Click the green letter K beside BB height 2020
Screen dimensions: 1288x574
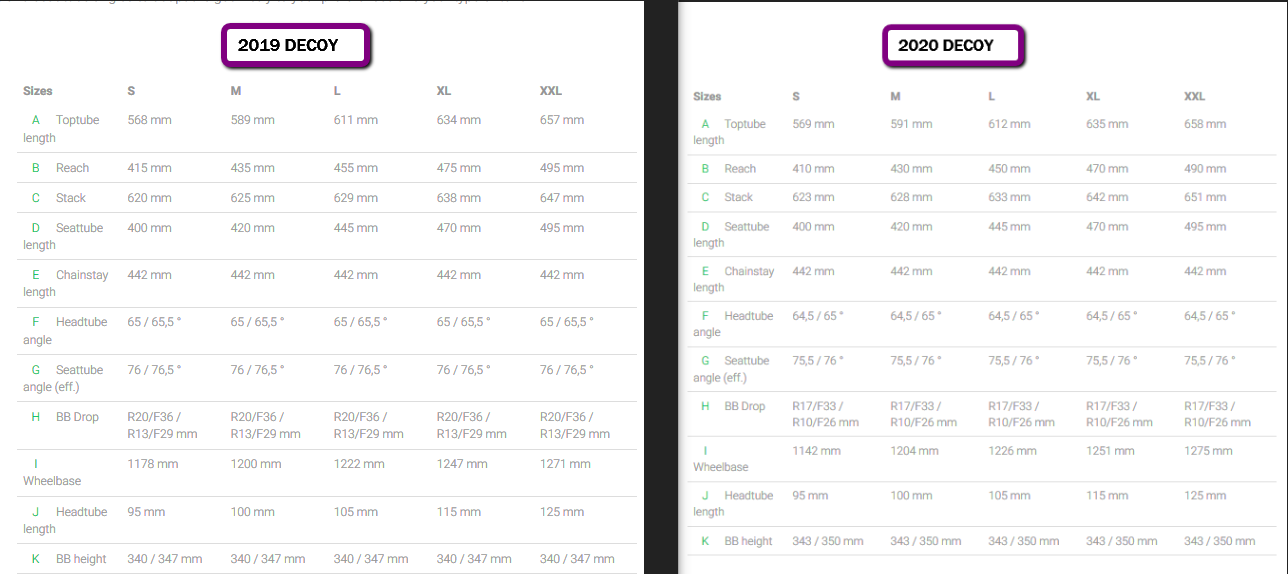[x=705, y=541]
